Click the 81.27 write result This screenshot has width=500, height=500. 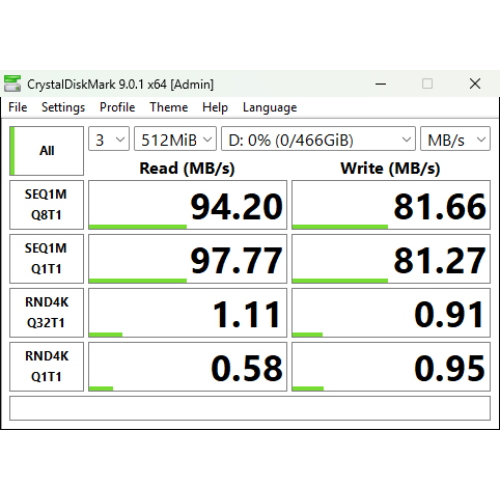click(x=391, y=259)
